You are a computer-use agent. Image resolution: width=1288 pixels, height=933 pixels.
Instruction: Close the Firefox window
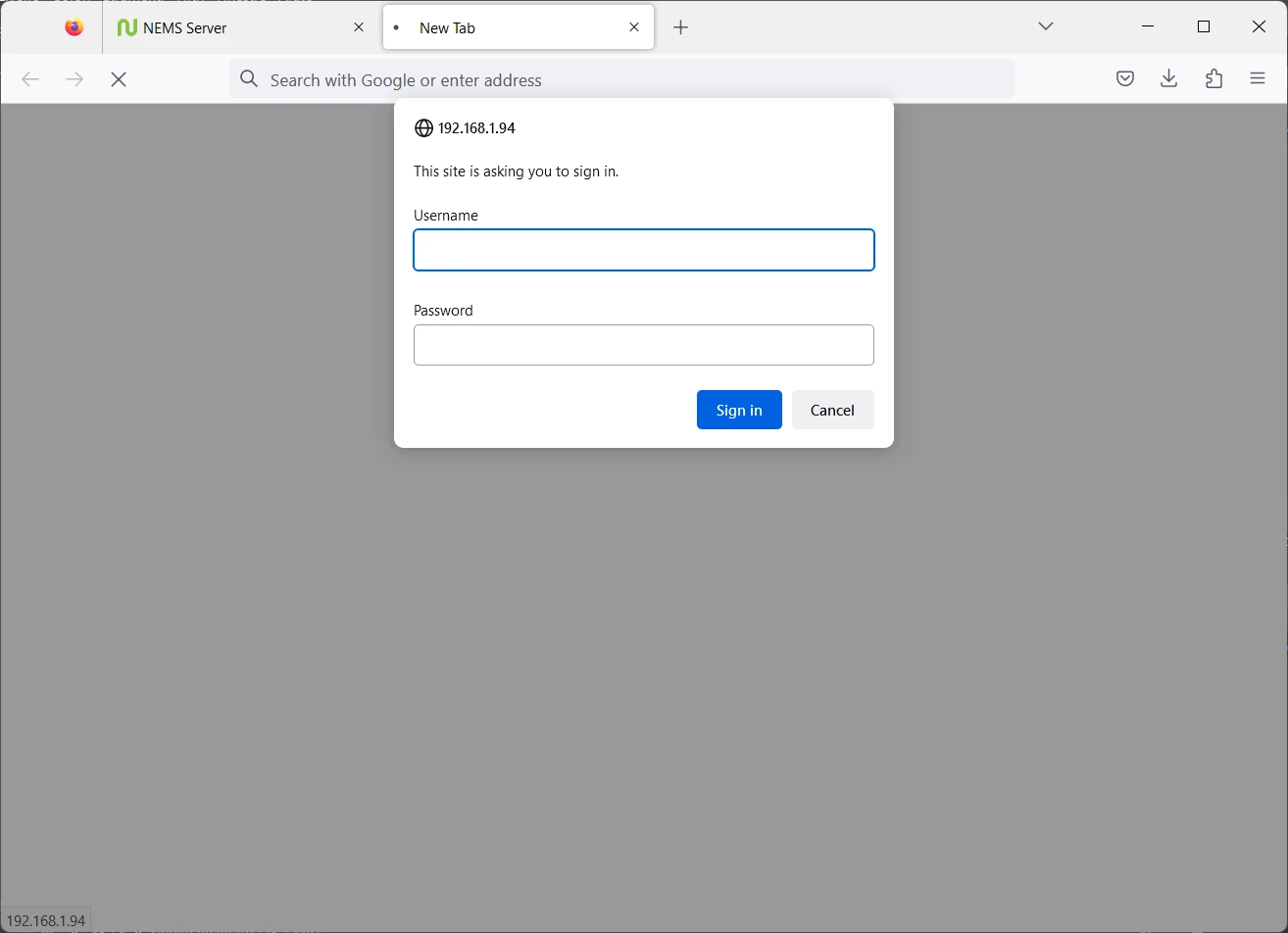pos(1259,26)
